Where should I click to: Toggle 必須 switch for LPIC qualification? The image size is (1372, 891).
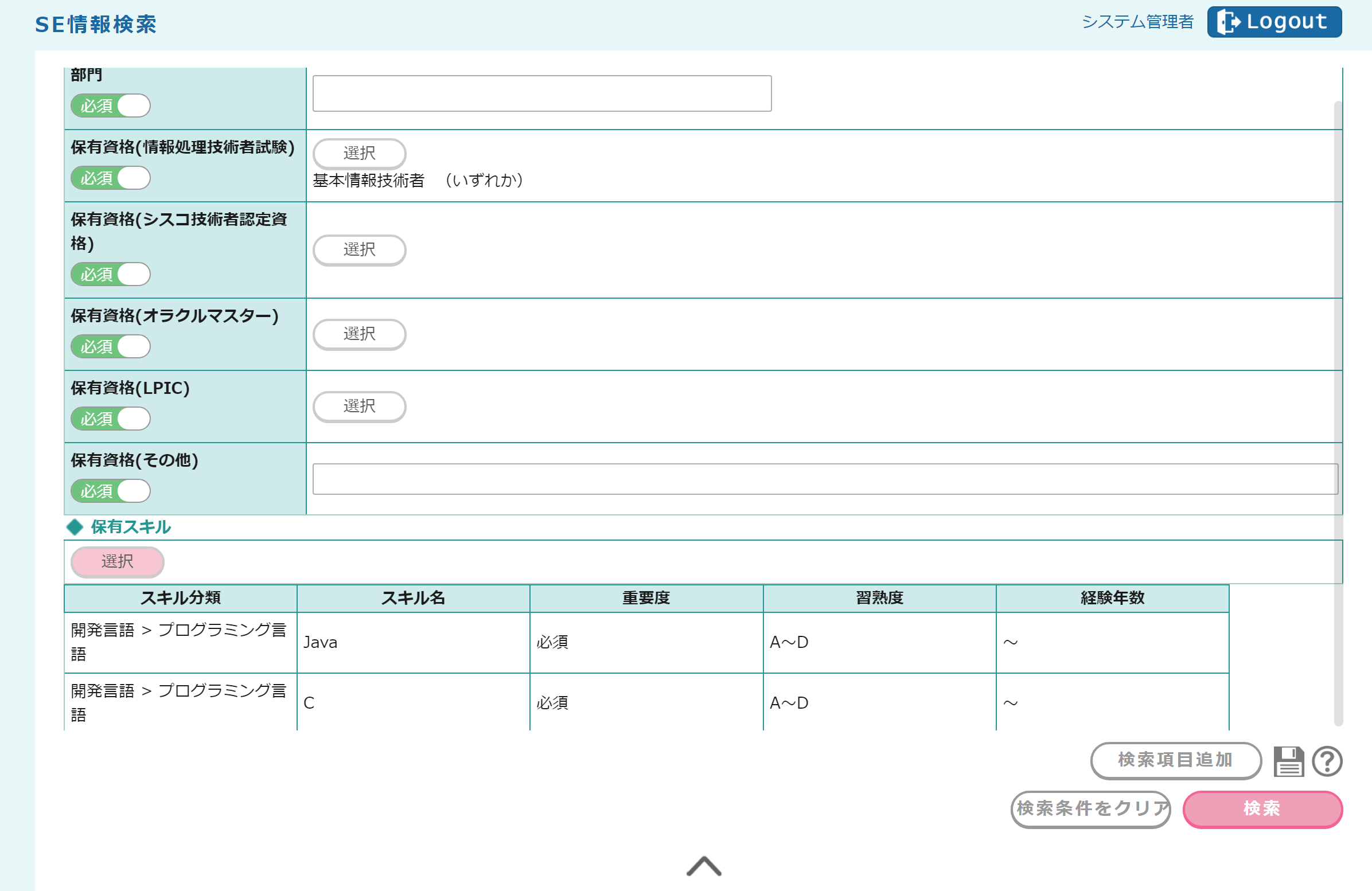click(111, 419)
